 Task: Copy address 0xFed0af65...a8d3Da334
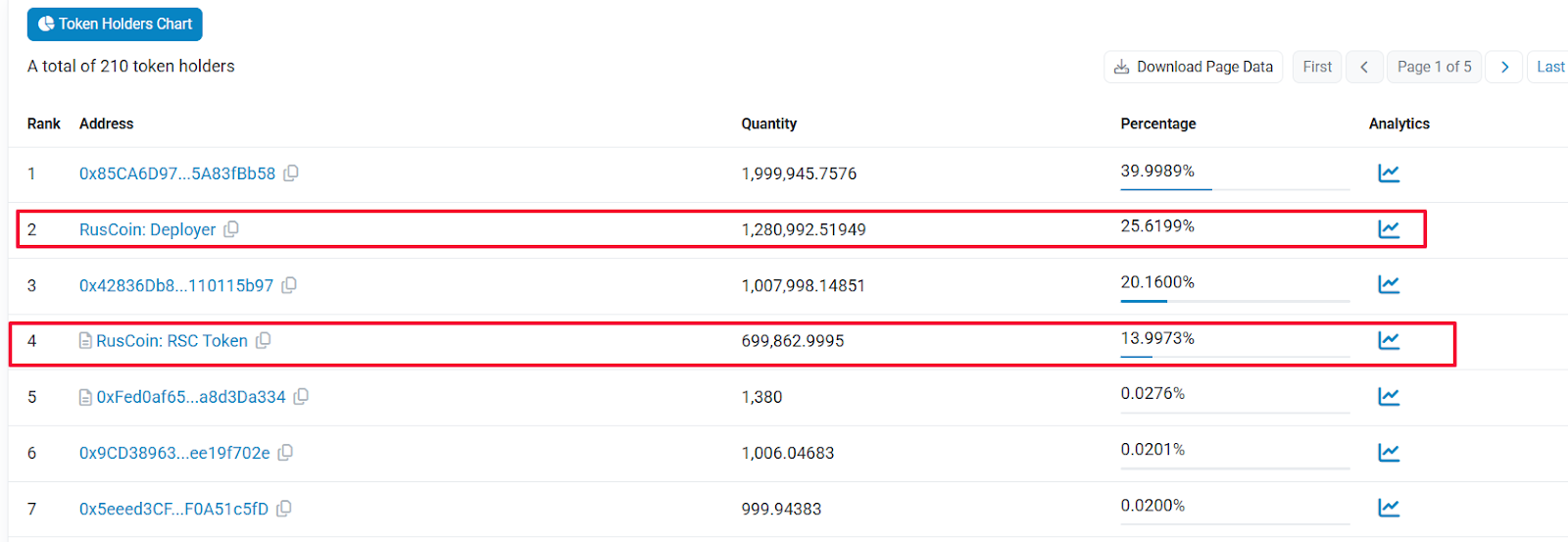301,397
